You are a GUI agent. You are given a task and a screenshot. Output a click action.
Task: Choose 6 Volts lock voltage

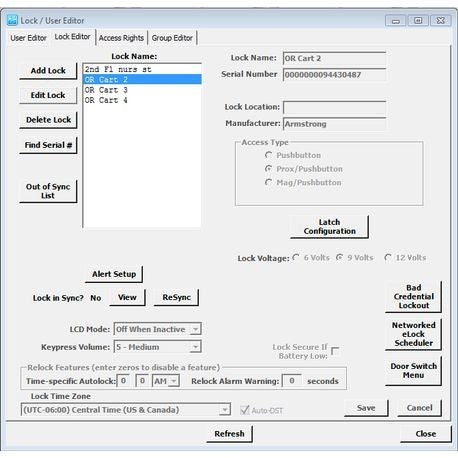coord(296,257)
